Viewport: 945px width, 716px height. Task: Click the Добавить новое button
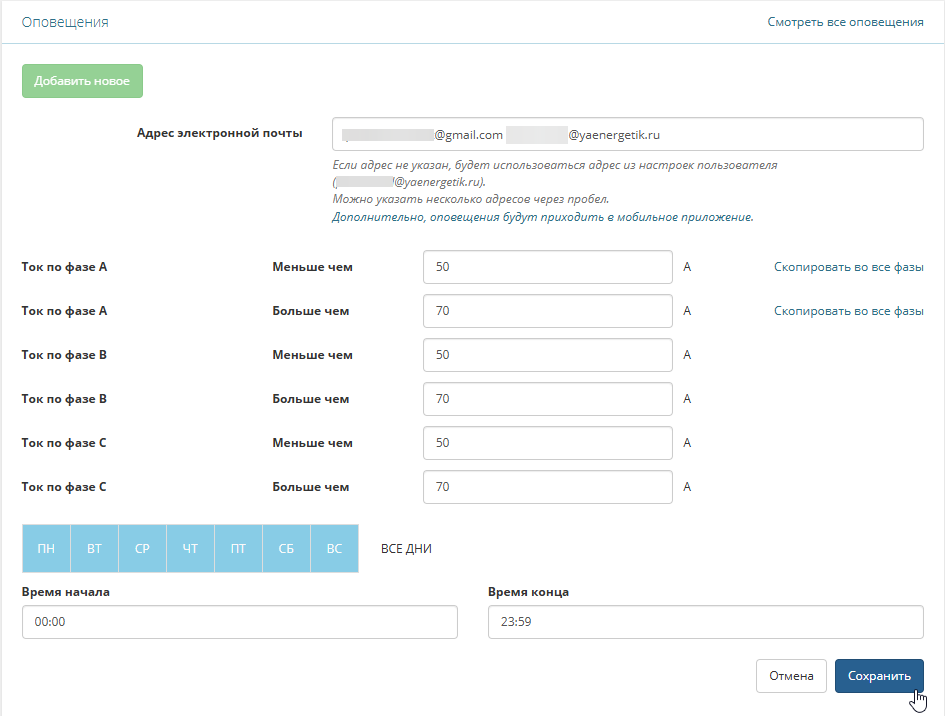(82, 81)
